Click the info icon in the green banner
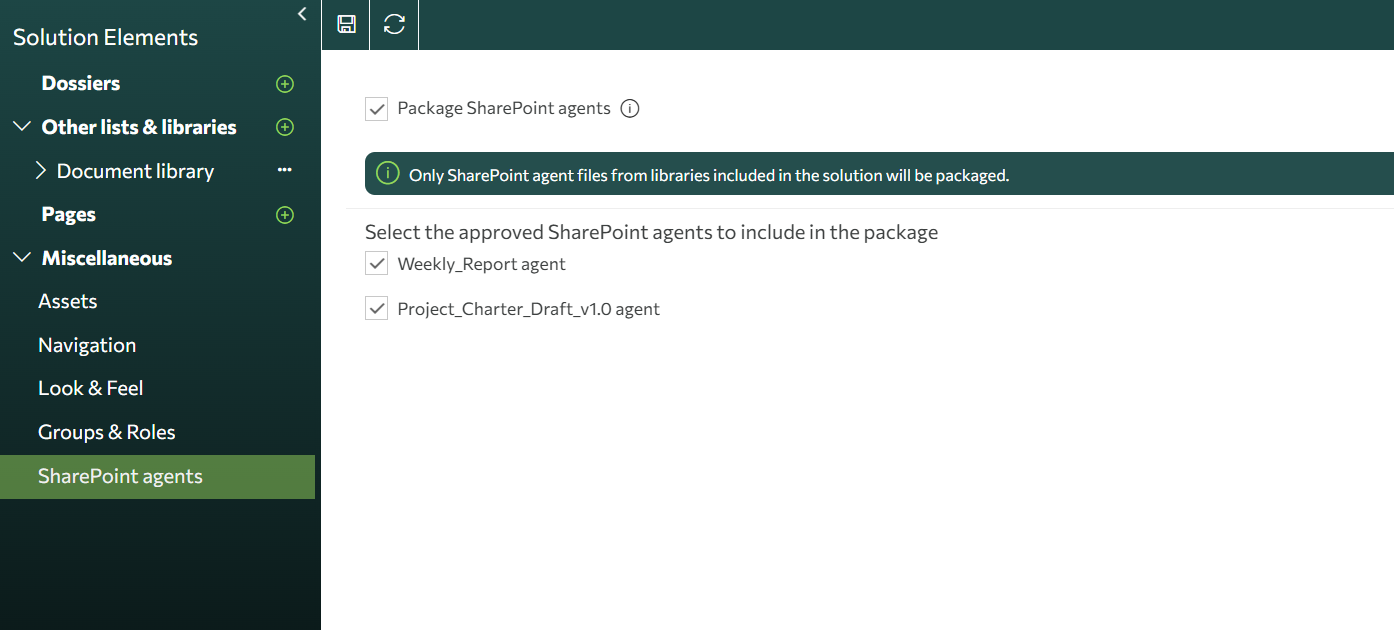 click(387, 173)
